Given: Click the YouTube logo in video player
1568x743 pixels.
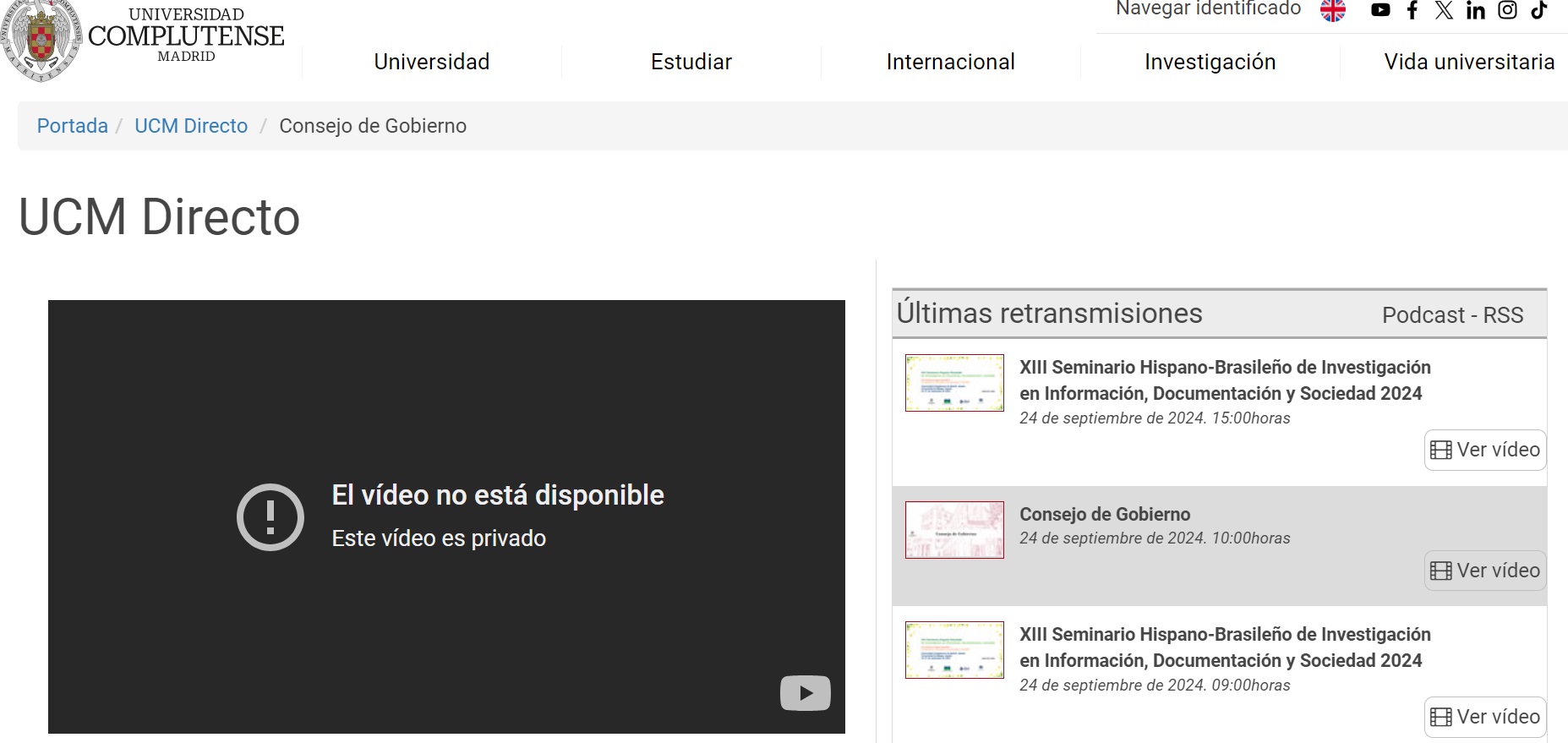Looking at the screenshot, I should click(x=805, y=693).
